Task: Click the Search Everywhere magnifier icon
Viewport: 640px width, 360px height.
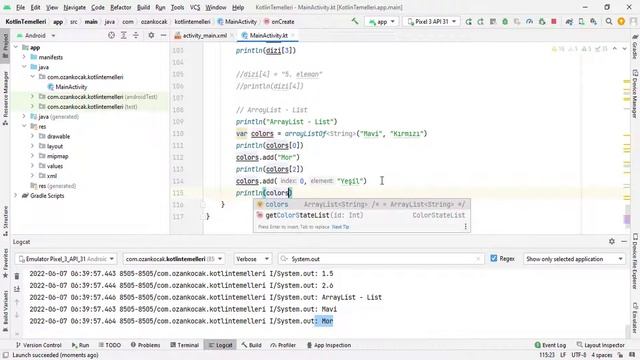Action: click(x=609, y=22)
